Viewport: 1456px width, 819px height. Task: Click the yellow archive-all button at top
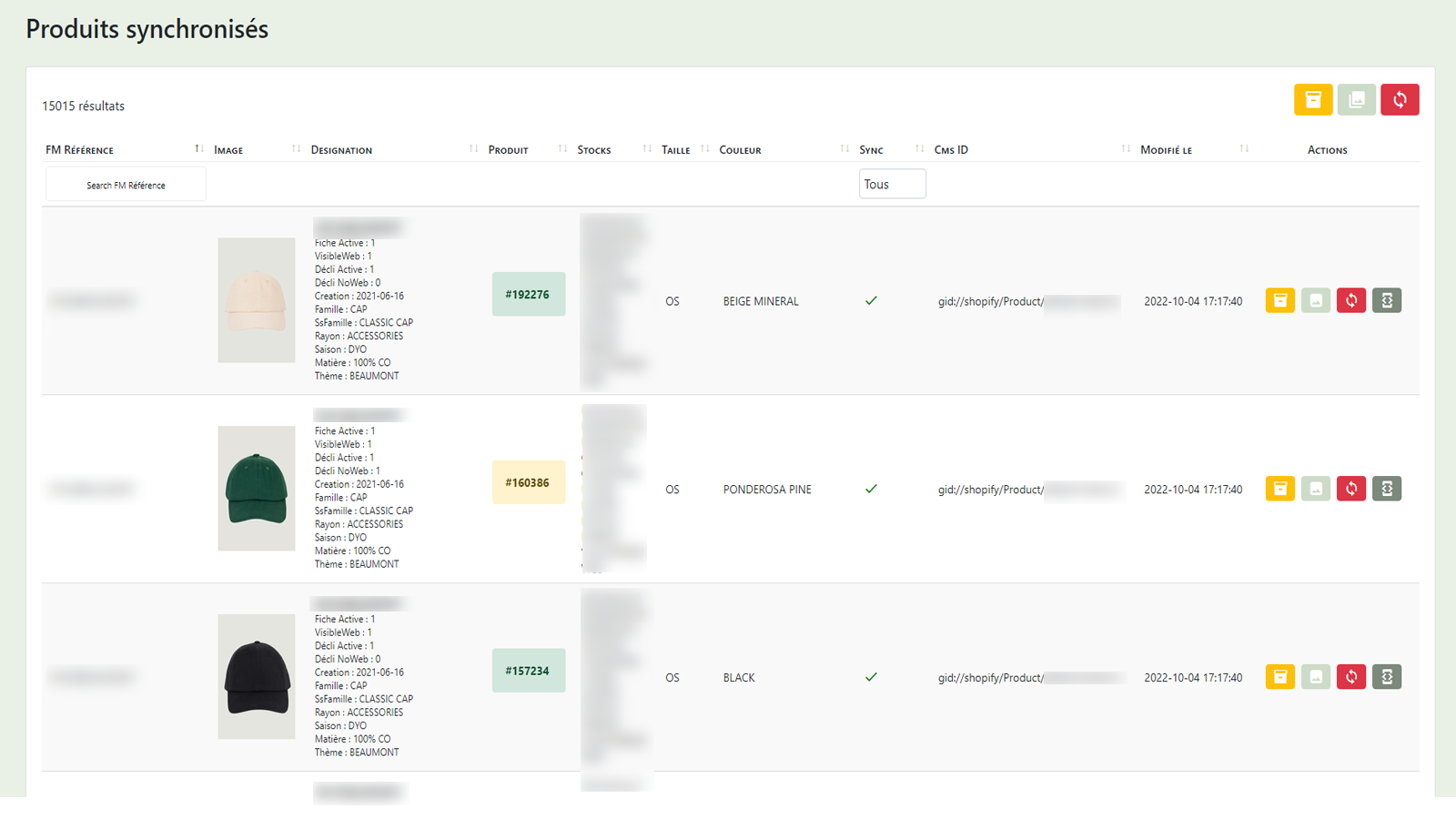pos(1313,100)
